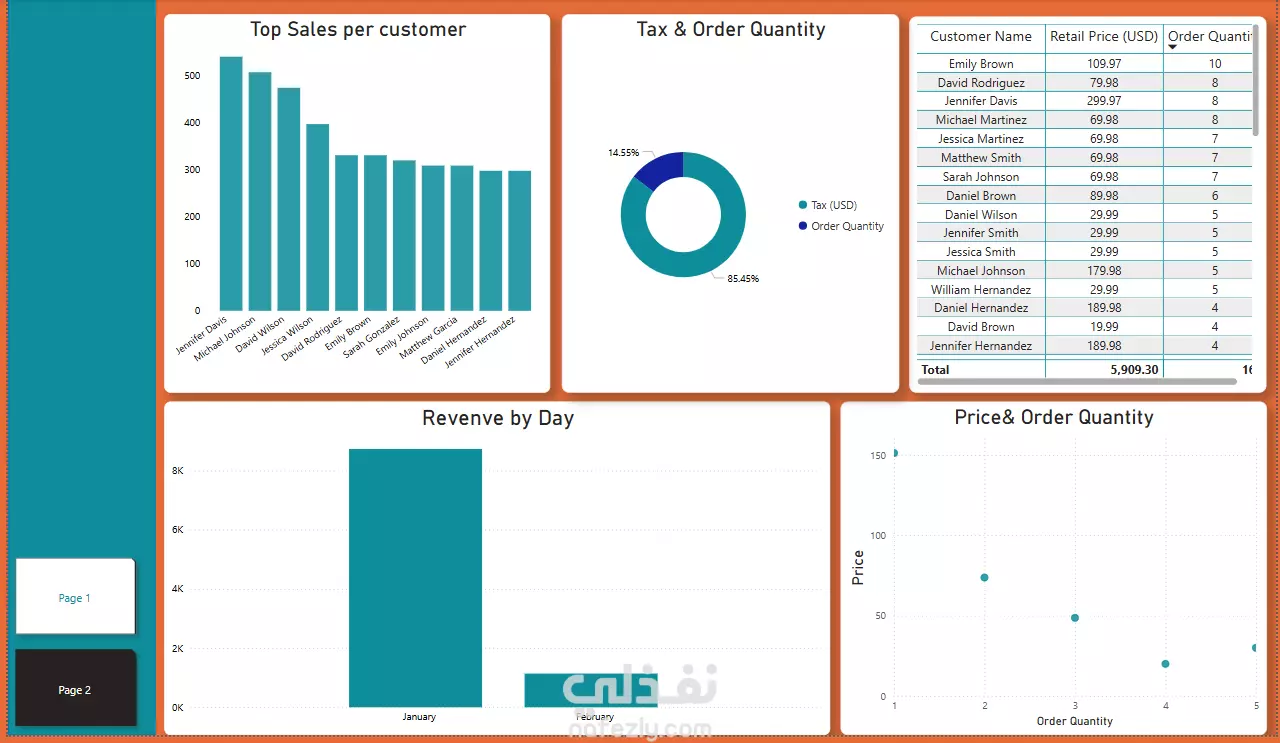Select scatter point at order quantity 3
This screenshot has width=1280, height=743.
tap(1075, 618)
